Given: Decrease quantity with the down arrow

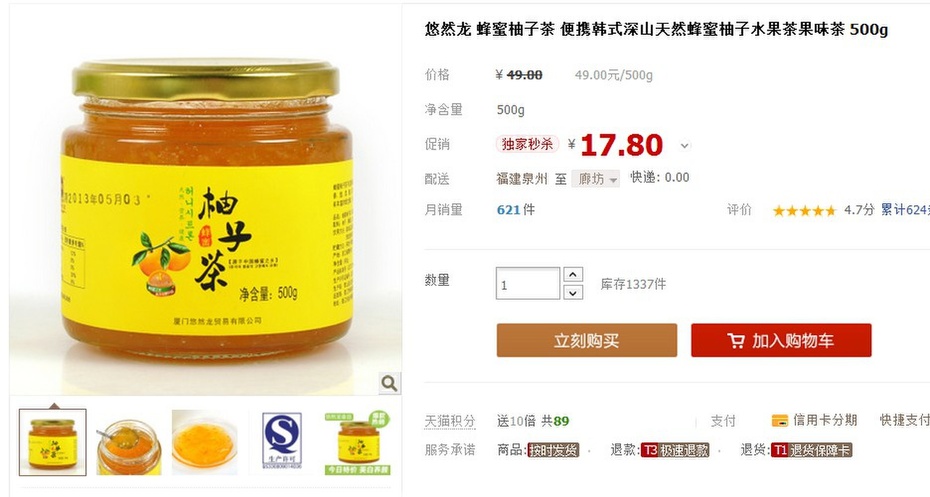Looking at the screenshot, I should pos(572,292).
